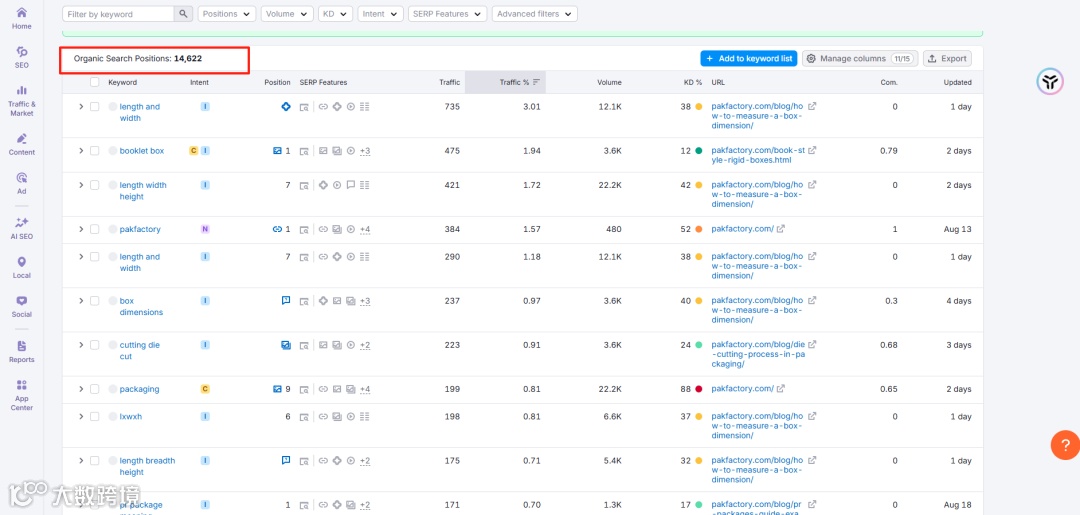Click the sort icon beside Traffic %
The width and height of the screenshot is (1080, 515).
click(x=537, y=82)
